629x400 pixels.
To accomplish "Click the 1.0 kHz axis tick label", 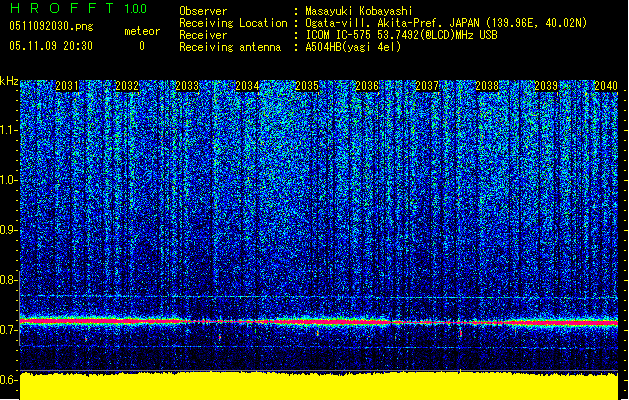I will (x=9, y=180).
